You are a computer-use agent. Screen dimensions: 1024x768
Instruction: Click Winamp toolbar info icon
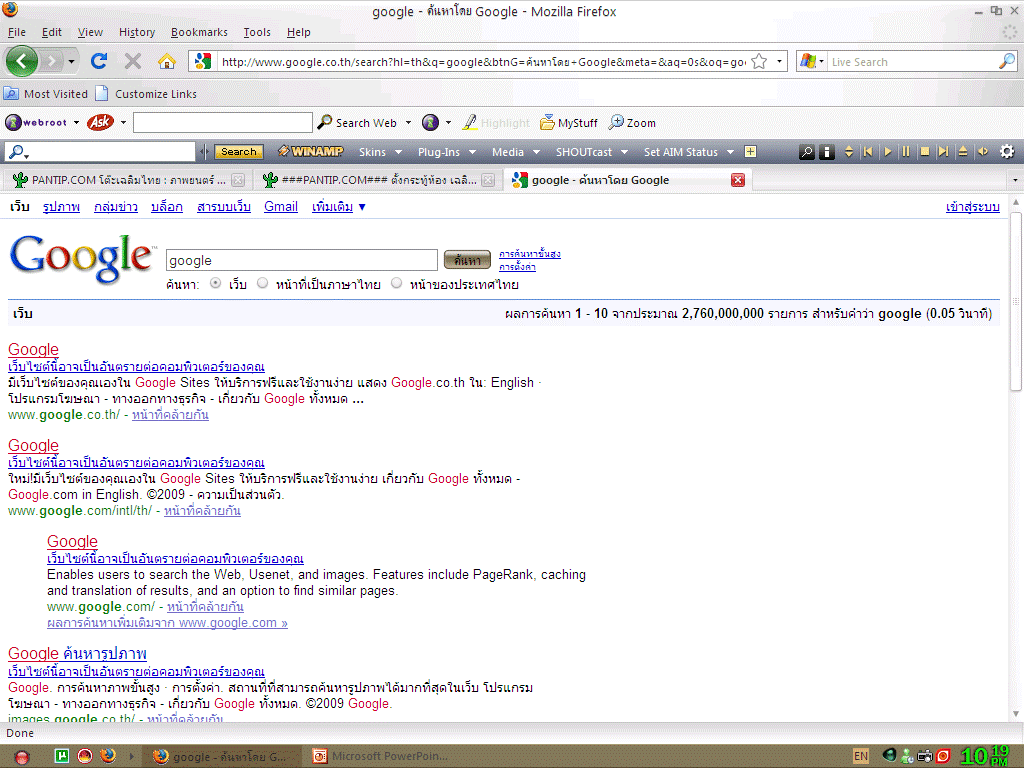(x=827, y=152)
